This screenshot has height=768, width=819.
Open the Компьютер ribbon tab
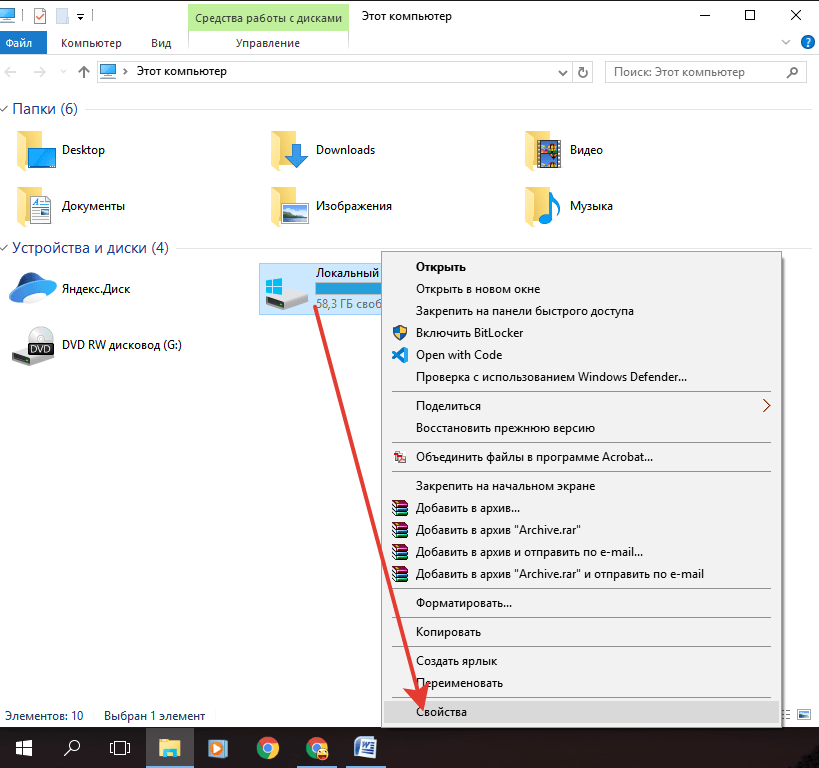(x=91, y=43)
